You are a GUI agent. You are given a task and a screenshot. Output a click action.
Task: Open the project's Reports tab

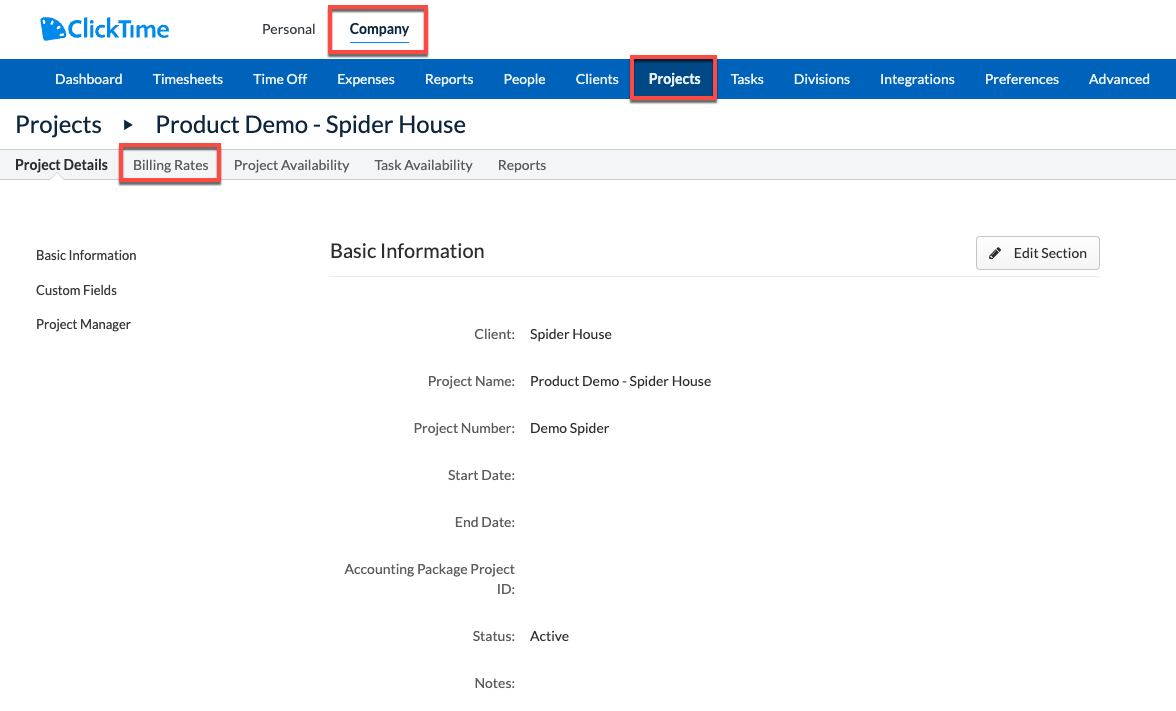click(522, 165)
